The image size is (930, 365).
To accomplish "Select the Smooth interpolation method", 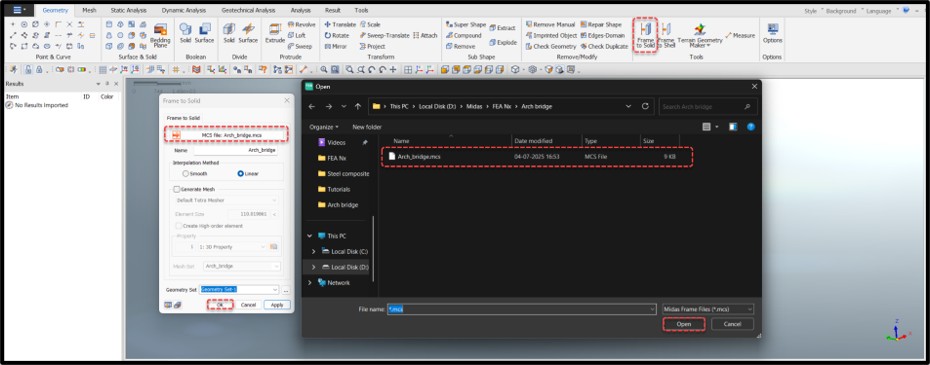I will click(195, 173).
